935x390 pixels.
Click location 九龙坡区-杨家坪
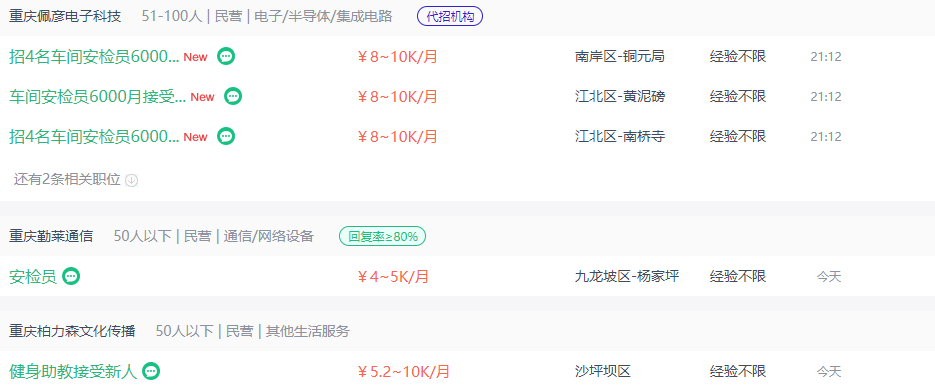[627, 276]
